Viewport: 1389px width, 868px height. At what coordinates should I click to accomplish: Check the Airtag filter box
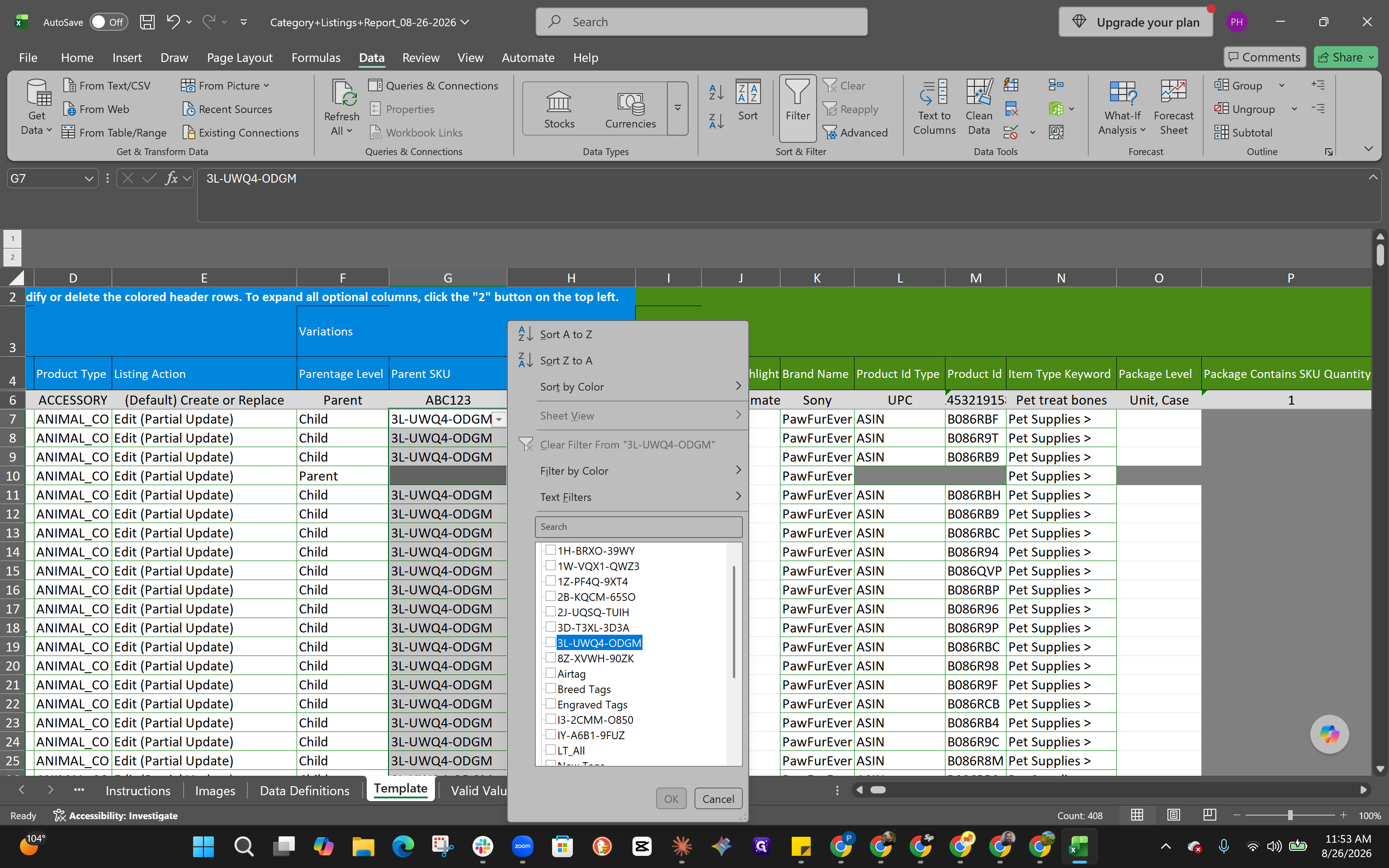pos(550,673)
